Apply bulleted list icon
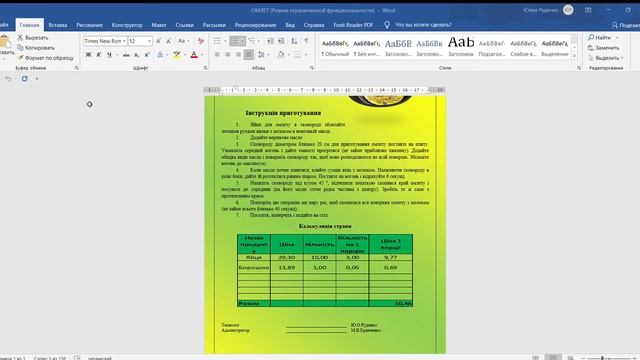The image size is (640, 360). pyautogui.click(x=217, y=41)
